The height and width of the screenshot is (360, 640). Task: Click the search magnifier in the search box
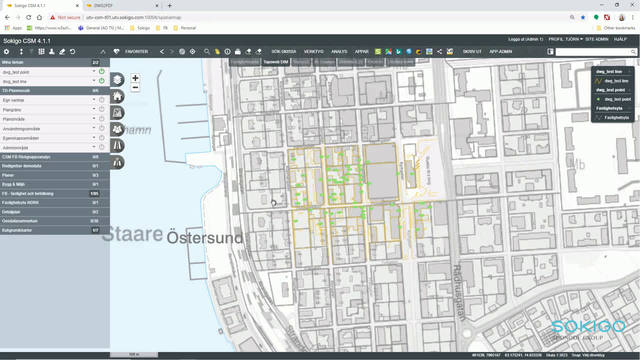[633, 52]
